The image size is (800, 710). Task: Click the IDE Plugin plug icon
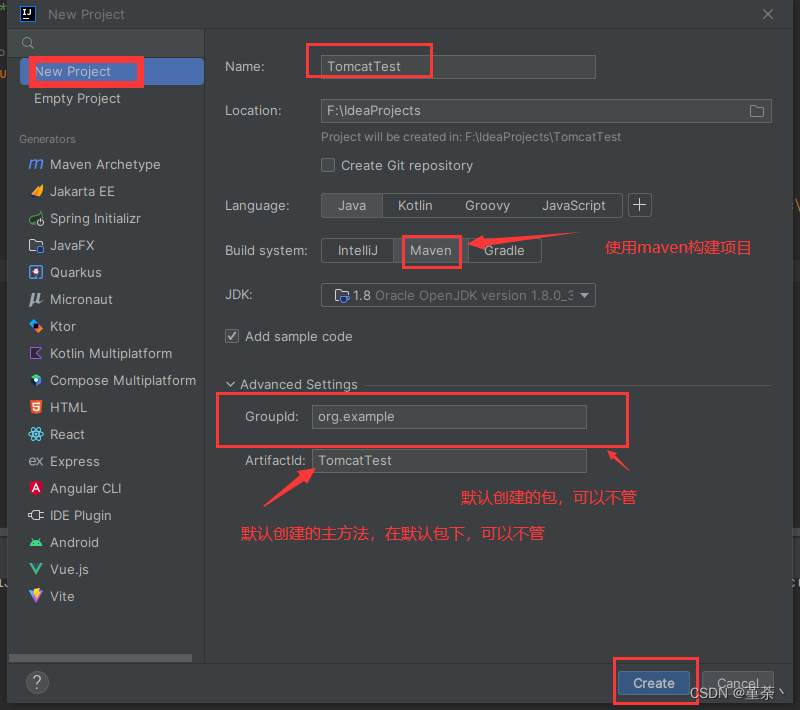(36, 515)
